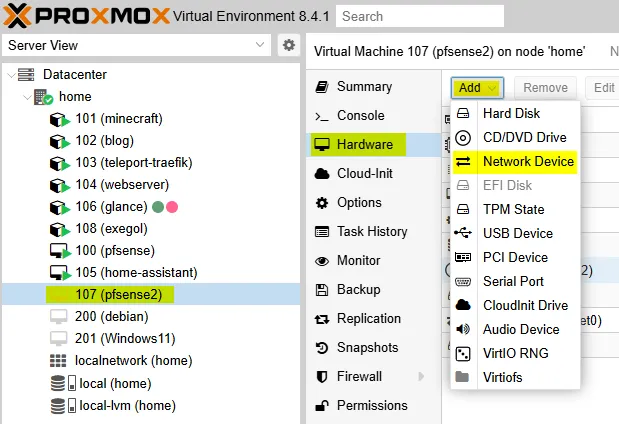Open the Summary tab
The image size is (619, 424).
(373, 86)
